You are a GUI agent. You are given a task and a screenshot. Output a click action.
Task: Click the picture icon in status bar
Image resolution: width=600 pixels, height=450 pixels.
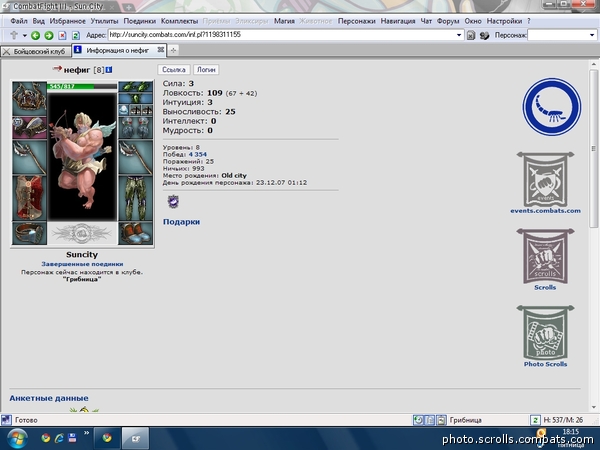[x=441, y=420]
